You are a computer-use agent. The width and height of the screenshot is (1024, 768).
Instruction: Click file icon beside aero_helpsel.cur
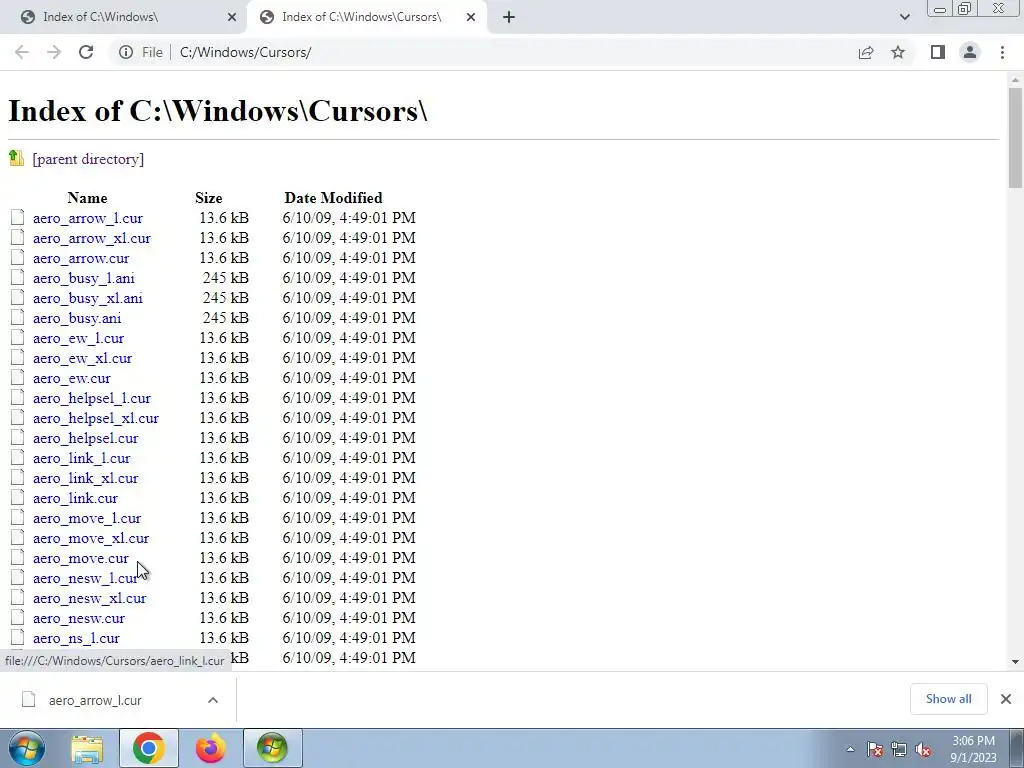[x=18, y=438]
